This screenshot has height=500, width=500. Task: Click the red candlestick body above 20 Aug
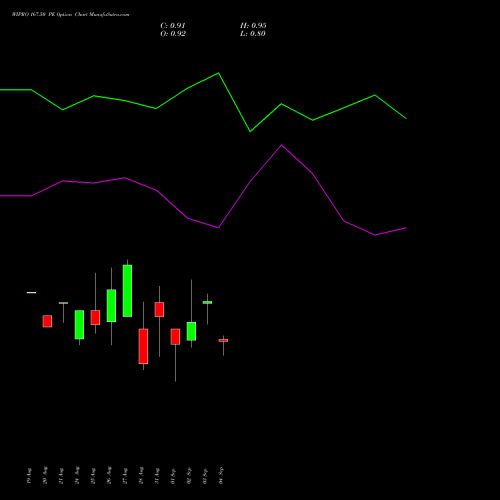pyautogui.click(x=47, y=321)
